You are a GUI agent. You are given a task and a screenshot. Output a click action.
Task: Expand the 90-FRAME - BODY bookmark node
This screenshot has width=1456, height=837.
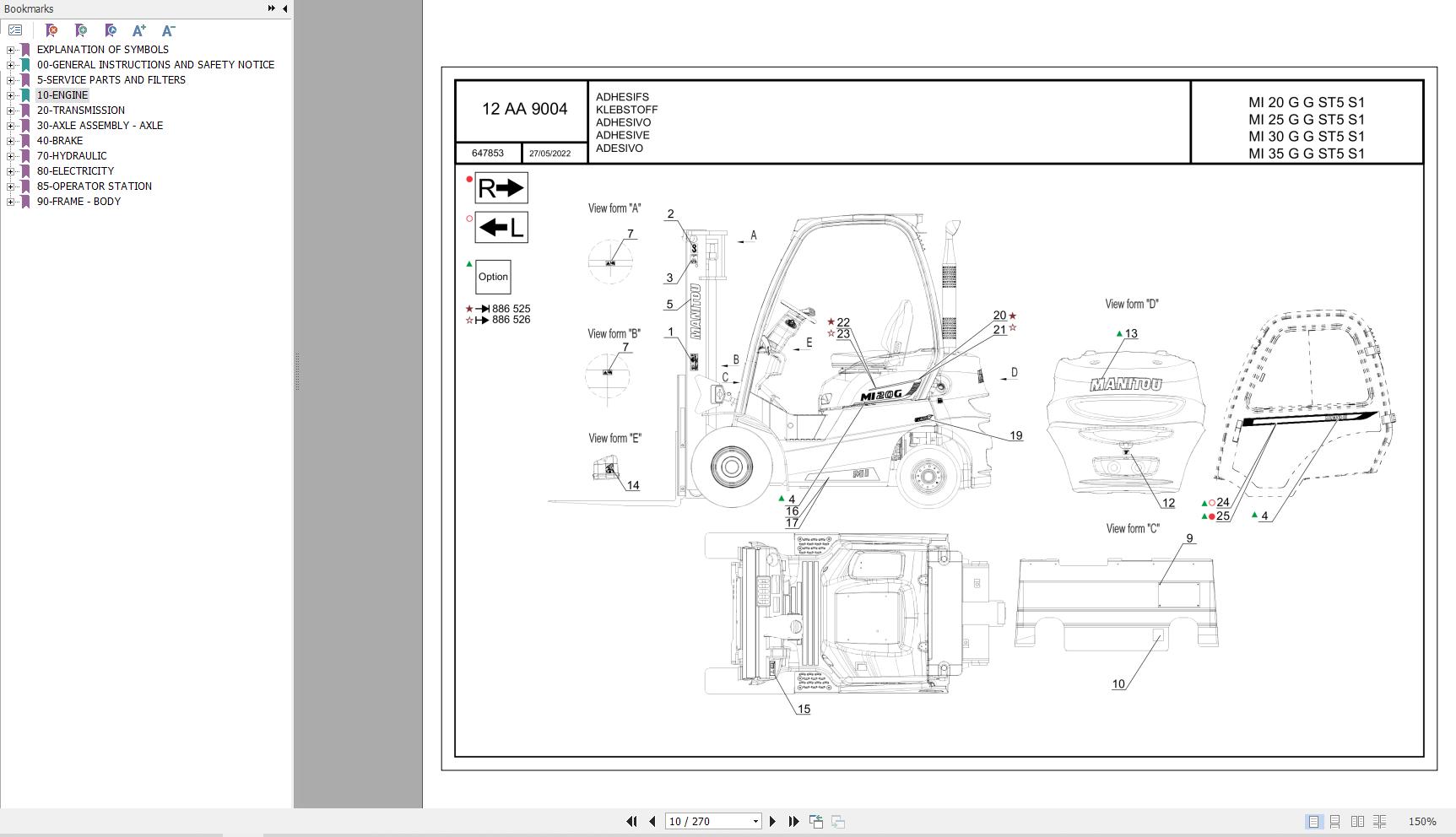[x=10, y=202]
